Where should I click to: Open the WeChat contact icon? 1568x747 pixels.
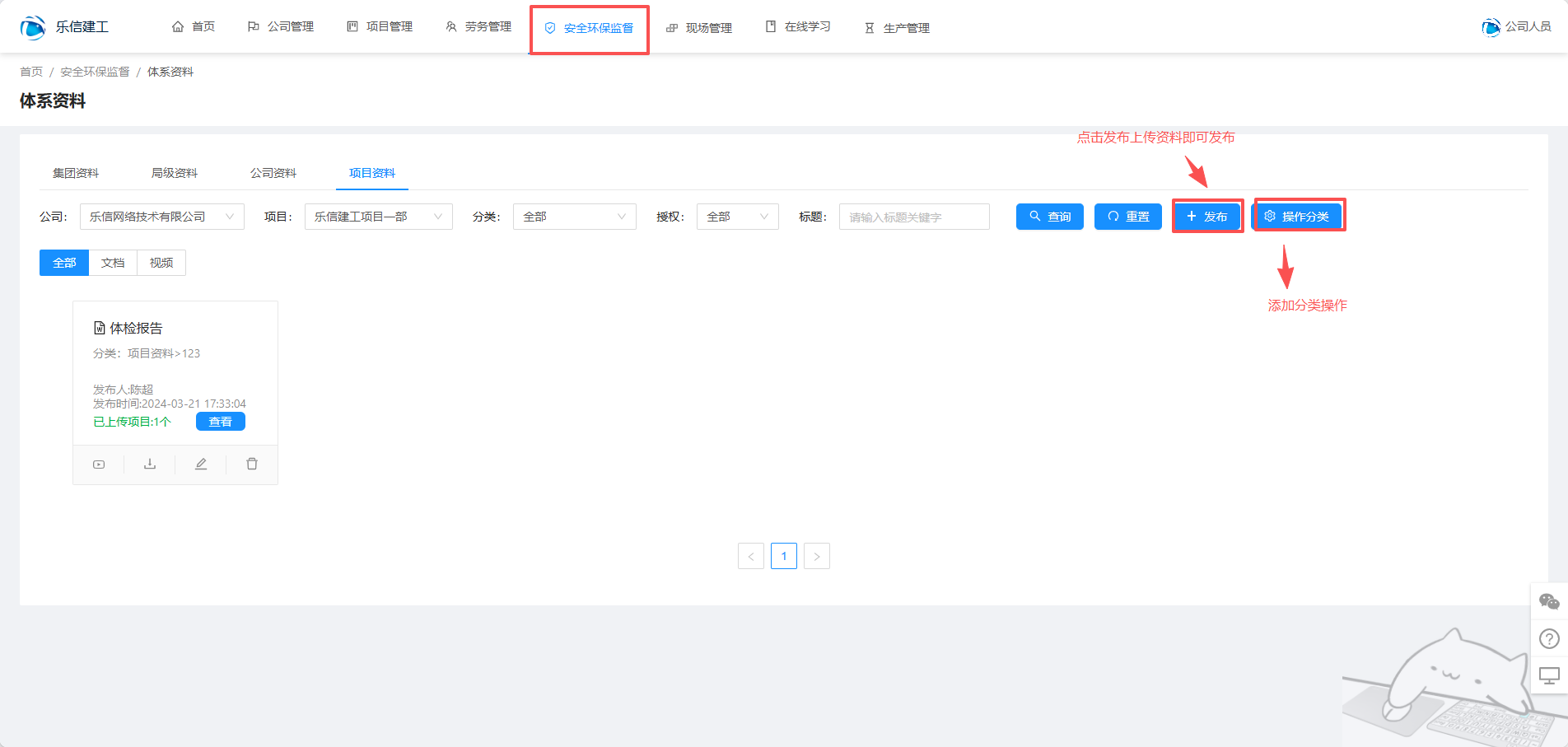pyautogui.click(x=1549, y=602)
